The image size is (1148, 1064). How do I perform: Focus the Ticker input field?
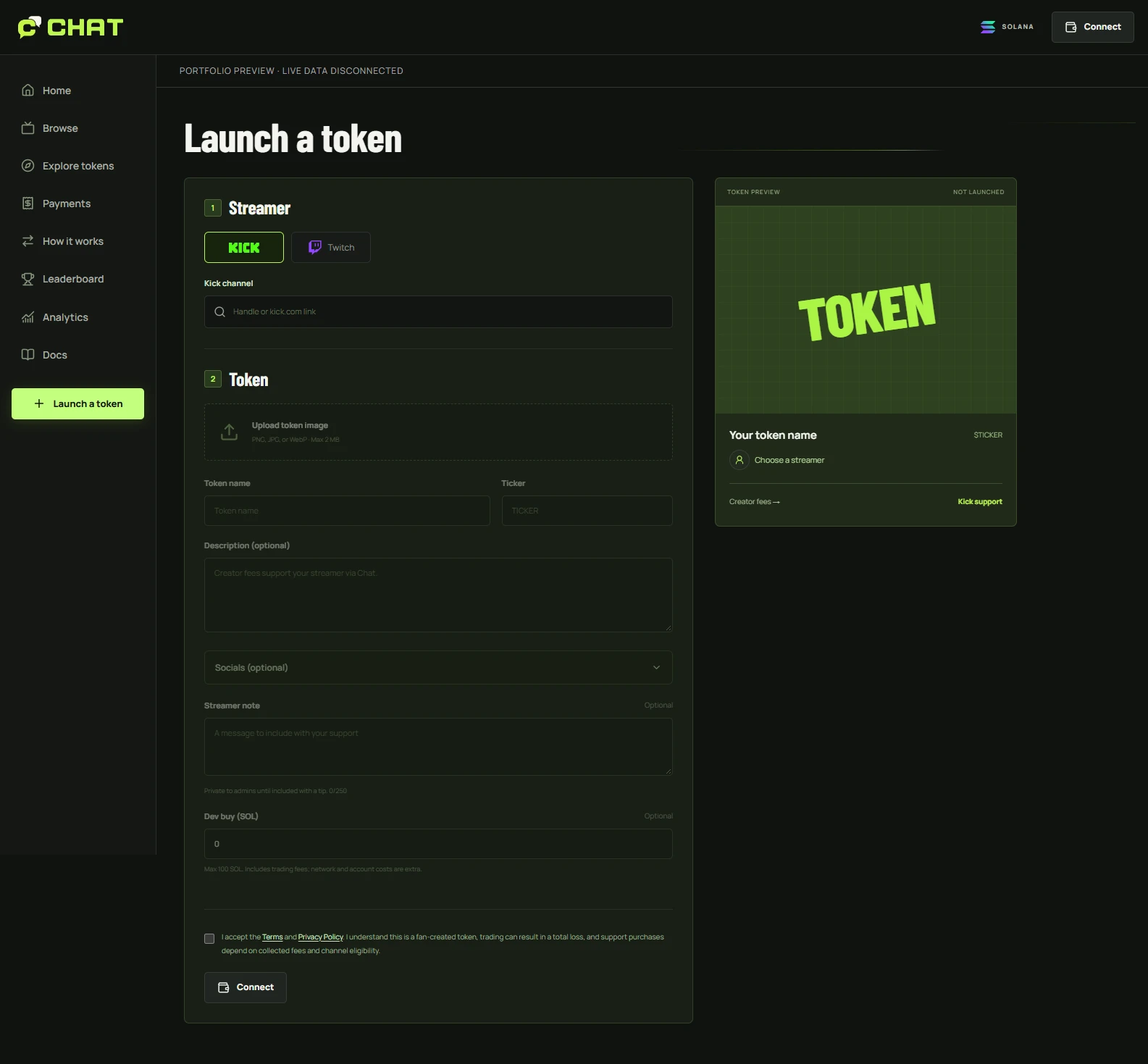pyautogui.click(x=587, y=511)
